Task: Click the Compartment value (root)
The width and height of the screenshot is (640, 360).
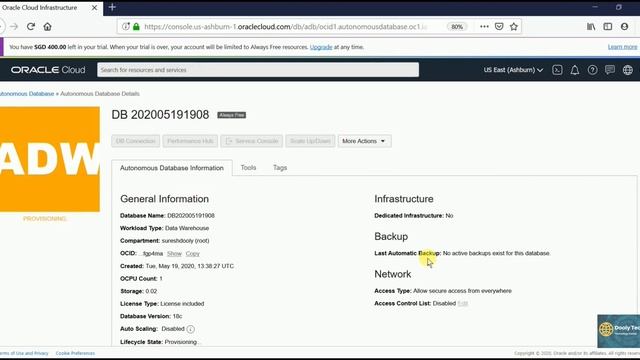Action: [186, 241]
